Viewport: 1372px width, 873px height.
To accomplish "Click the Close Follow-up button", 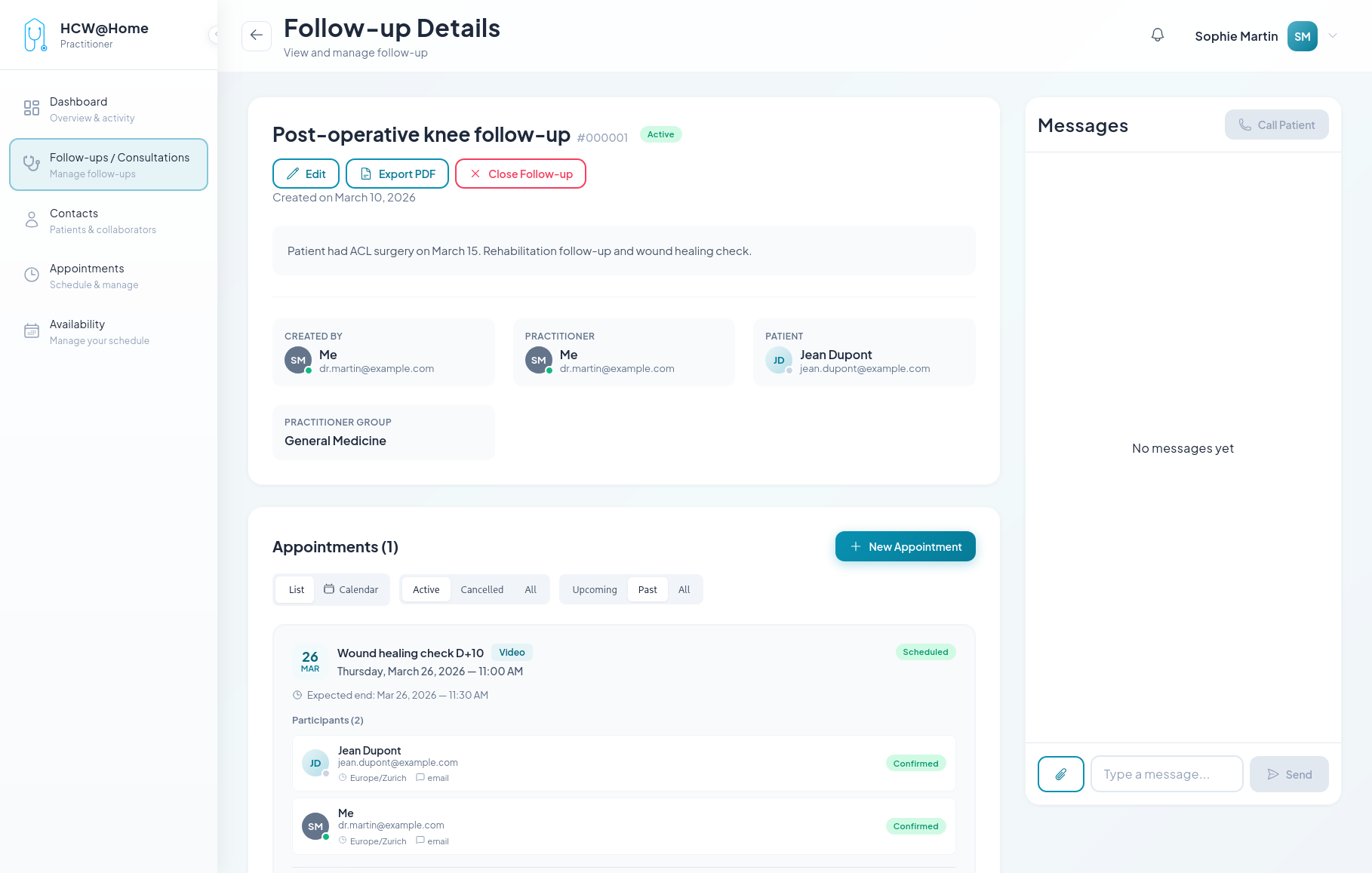I will tap(520, 174).
